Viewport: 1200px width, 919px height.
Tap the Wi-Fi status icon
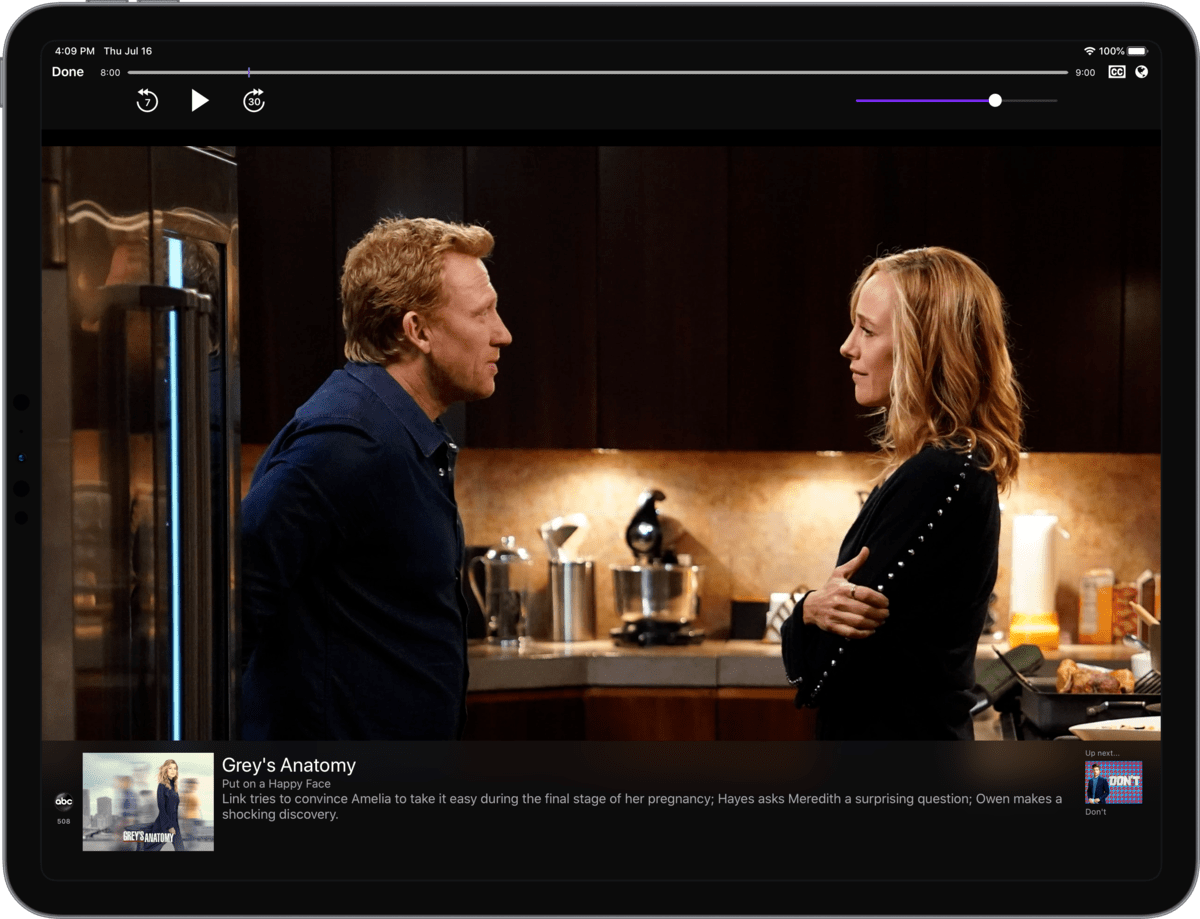coord(1089,51)
